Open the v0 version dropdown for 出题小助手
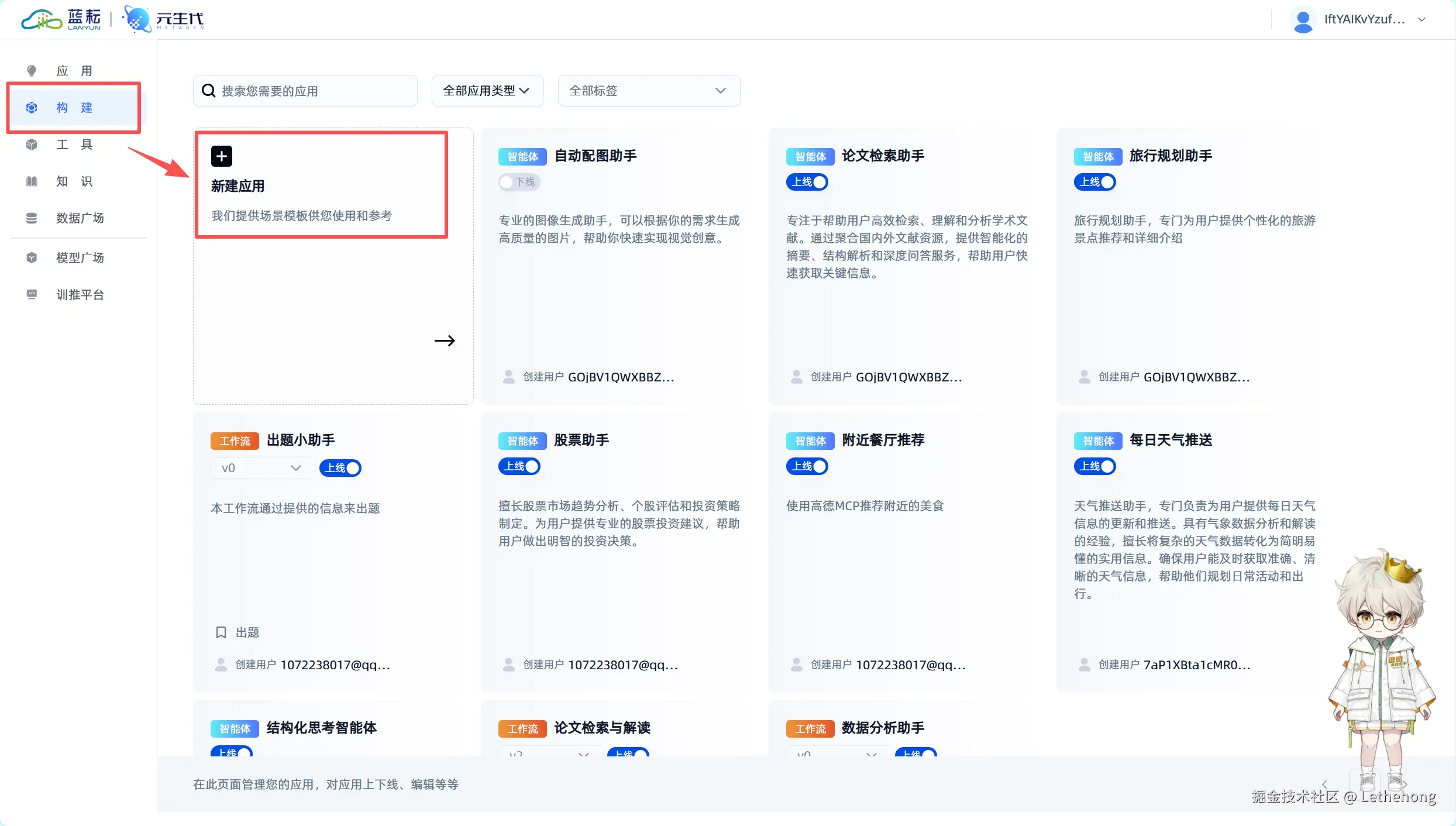 coord(261,468)
